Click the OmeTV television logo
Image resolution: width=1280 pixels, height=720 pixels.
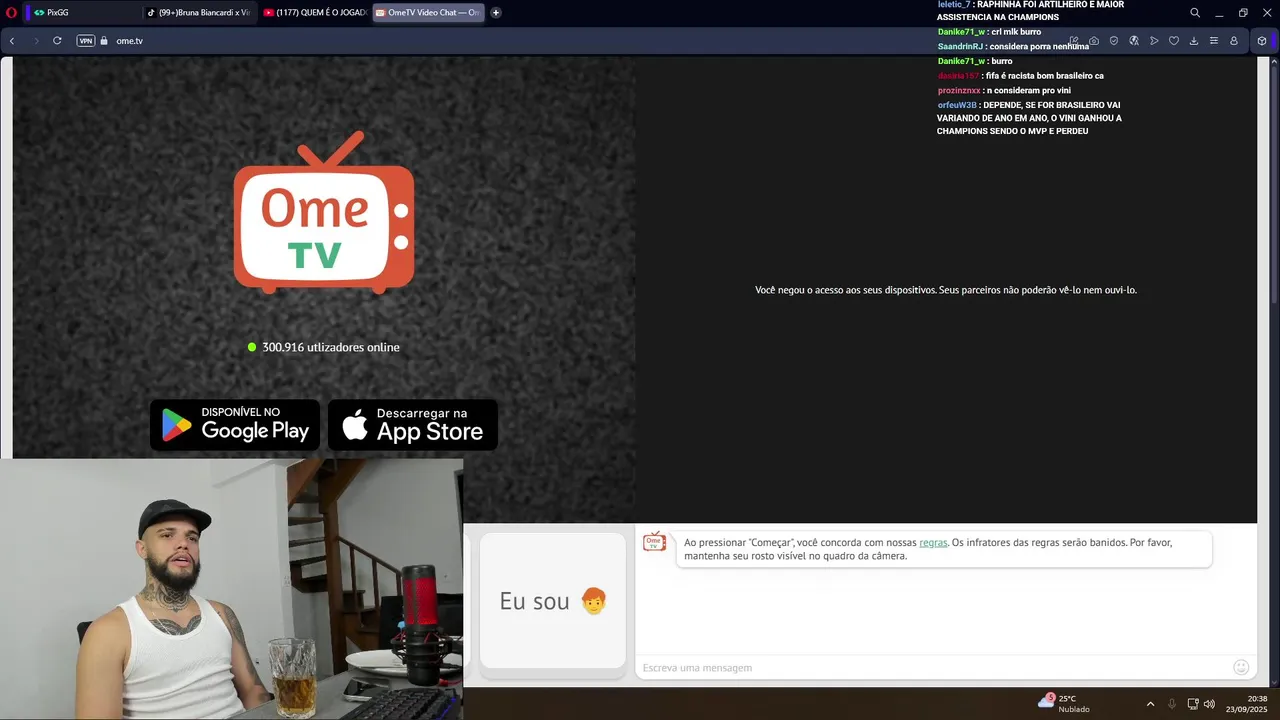[324, 212]
